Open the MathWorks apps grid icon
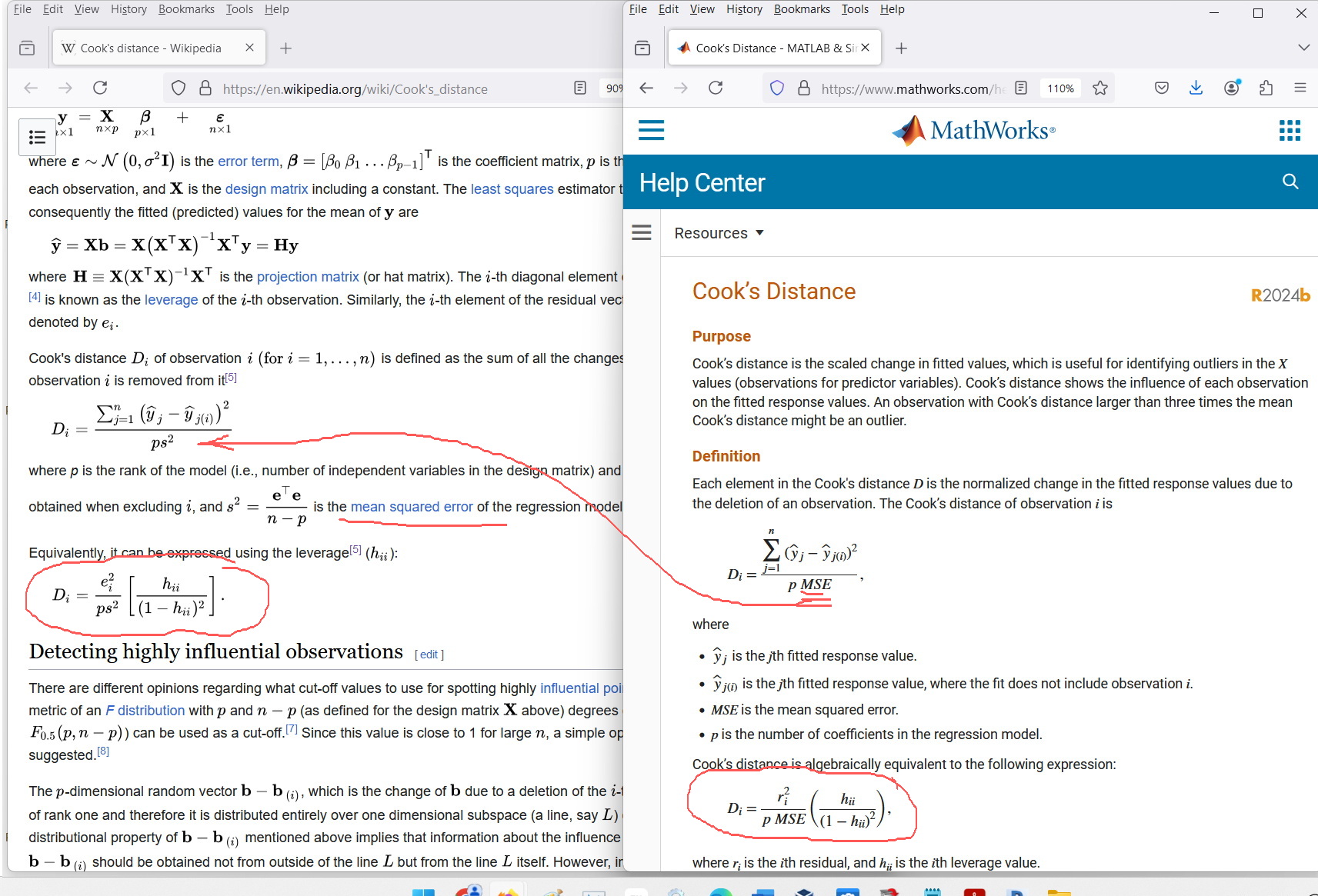This screenshot has width=1318, height=896. click(x=1289, y=130)
